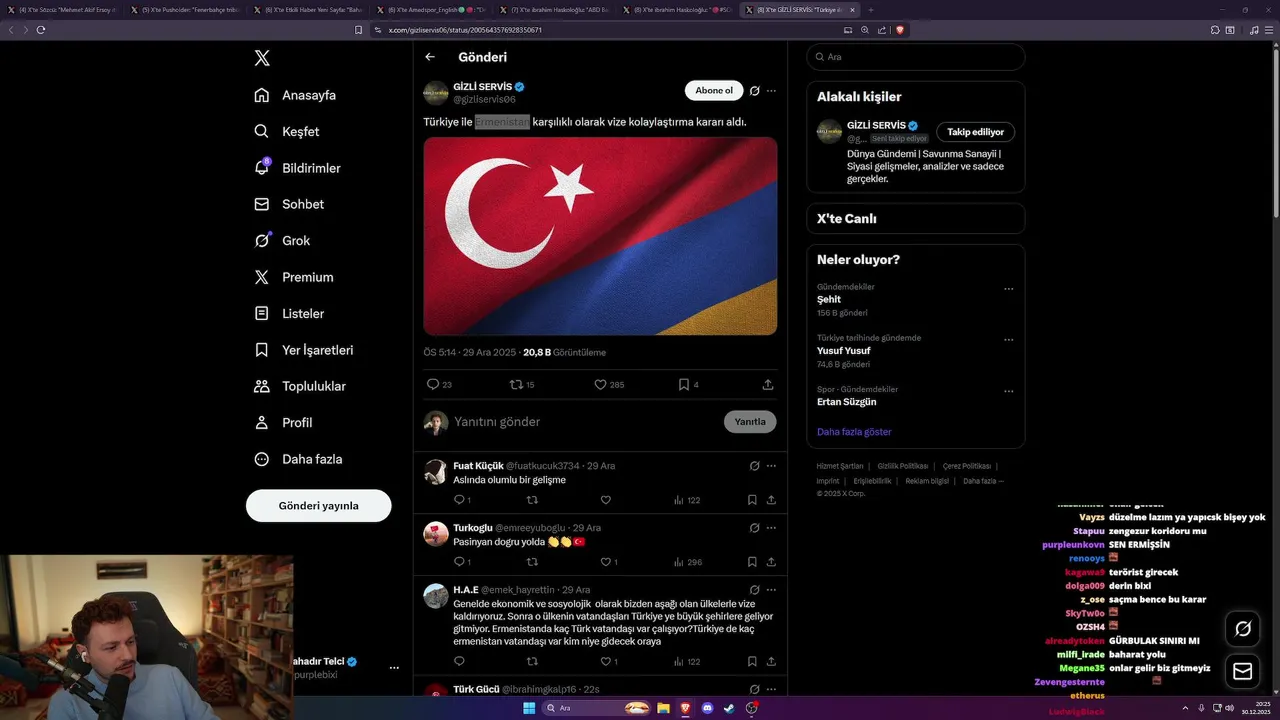This screenshot has height=720, width=1280.
Task: Open Listeler in the sidebar
Action: pyautogui.click(x=289, y=313)
